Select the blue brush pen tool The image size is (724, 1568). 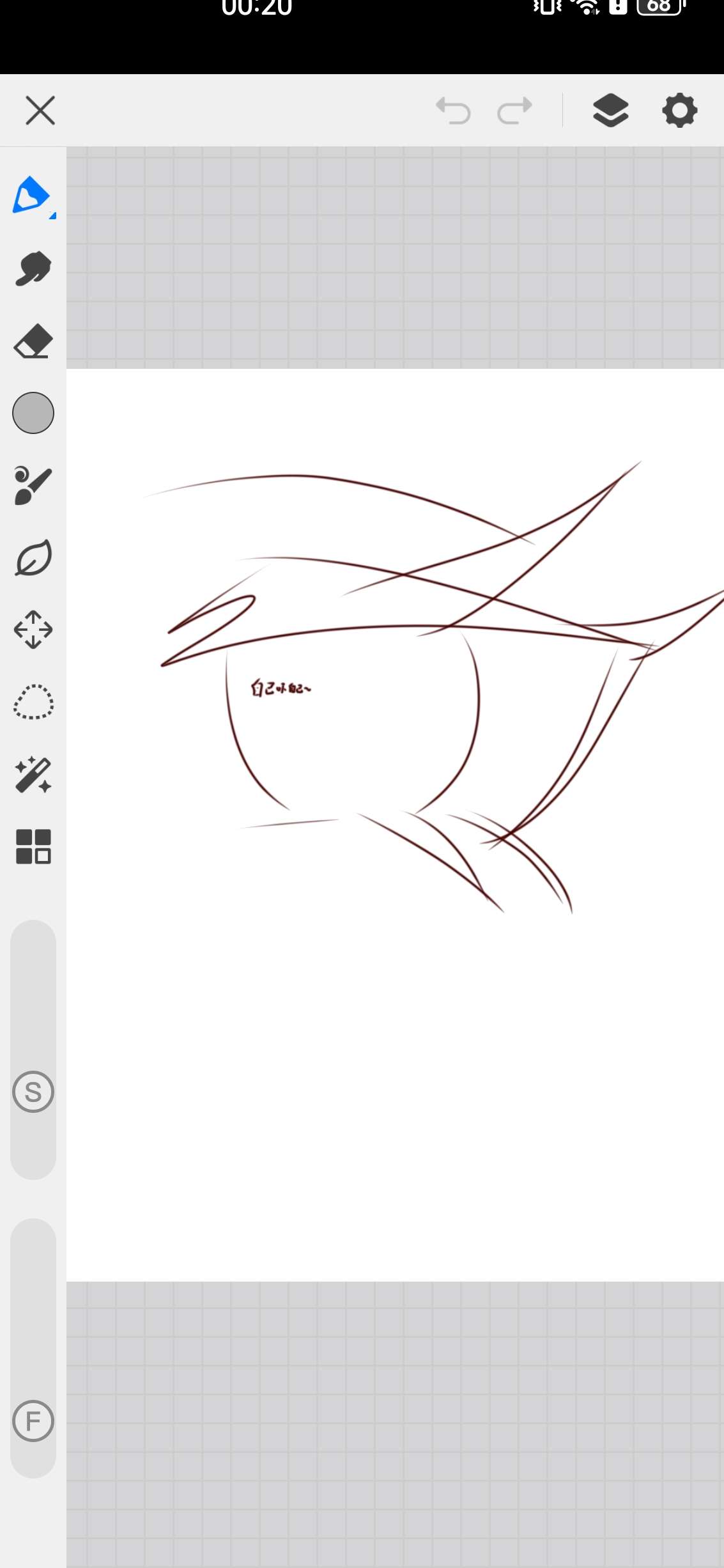click(x=31, y=195)
